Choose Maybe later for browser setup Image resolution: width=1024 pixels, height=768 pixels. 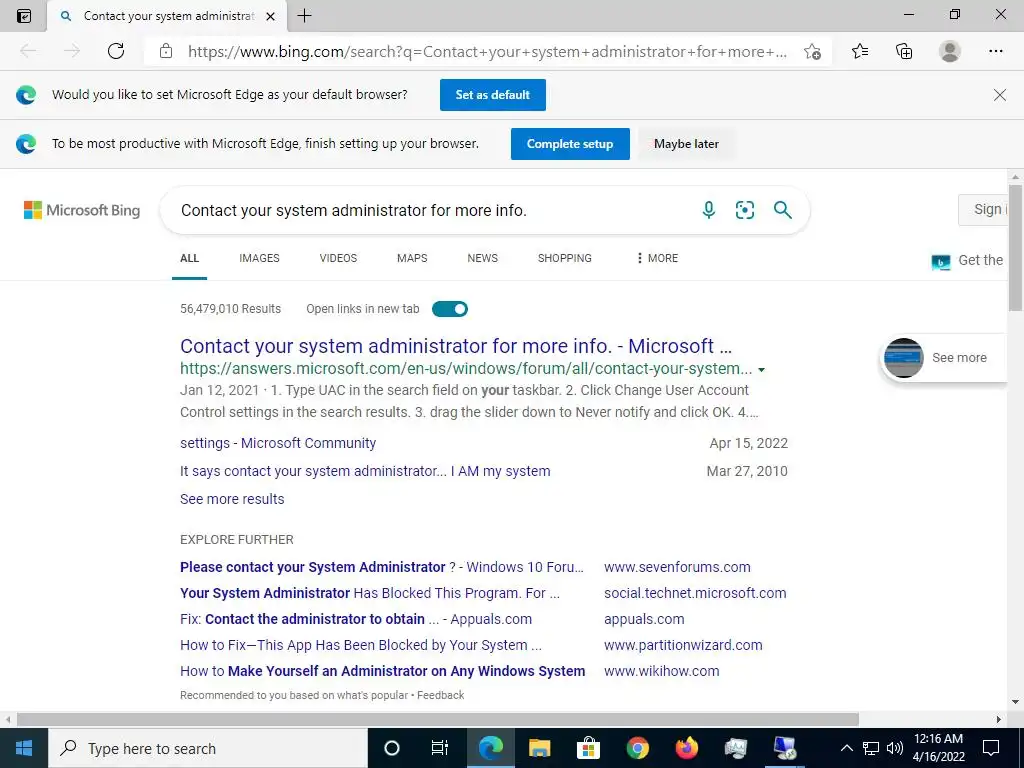click(x=686, y=144)
